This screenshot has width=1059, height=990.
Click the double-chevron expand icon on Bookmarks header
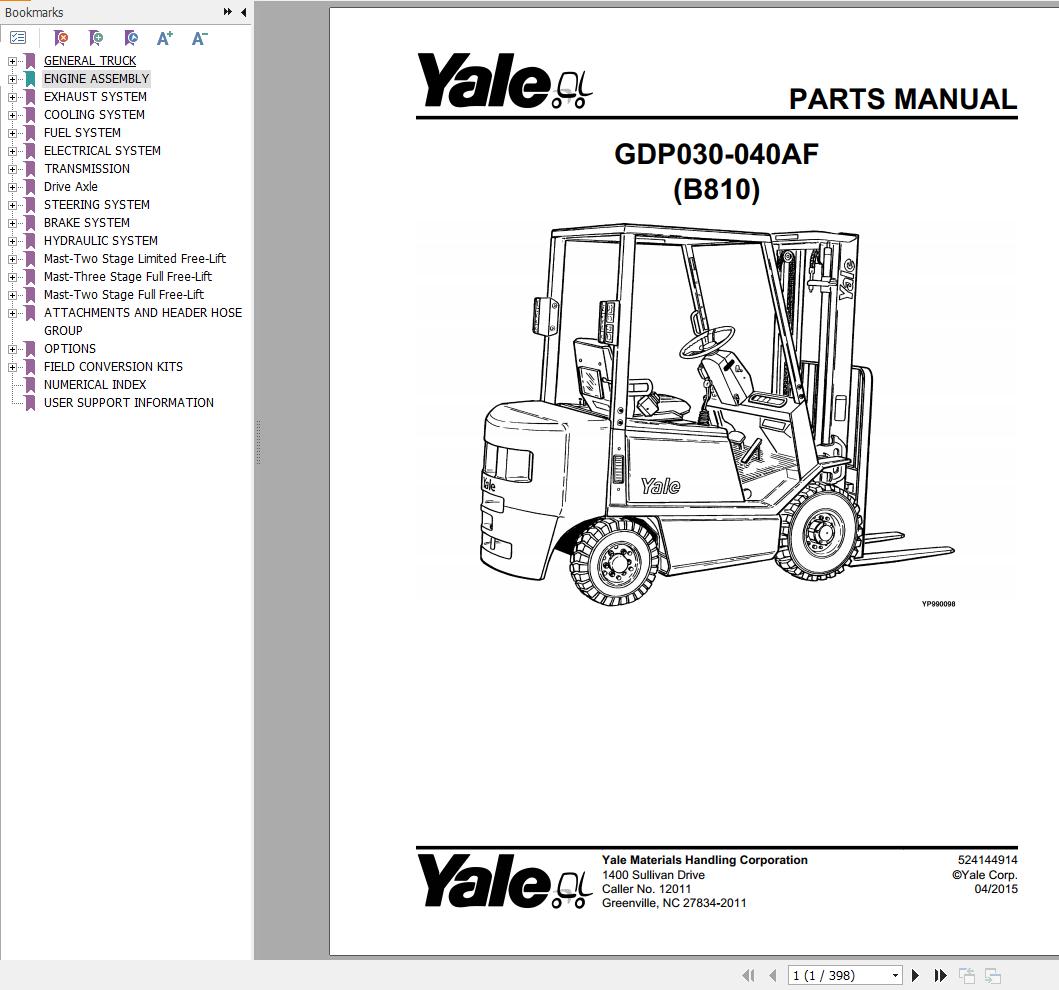(x=228, y=12)
